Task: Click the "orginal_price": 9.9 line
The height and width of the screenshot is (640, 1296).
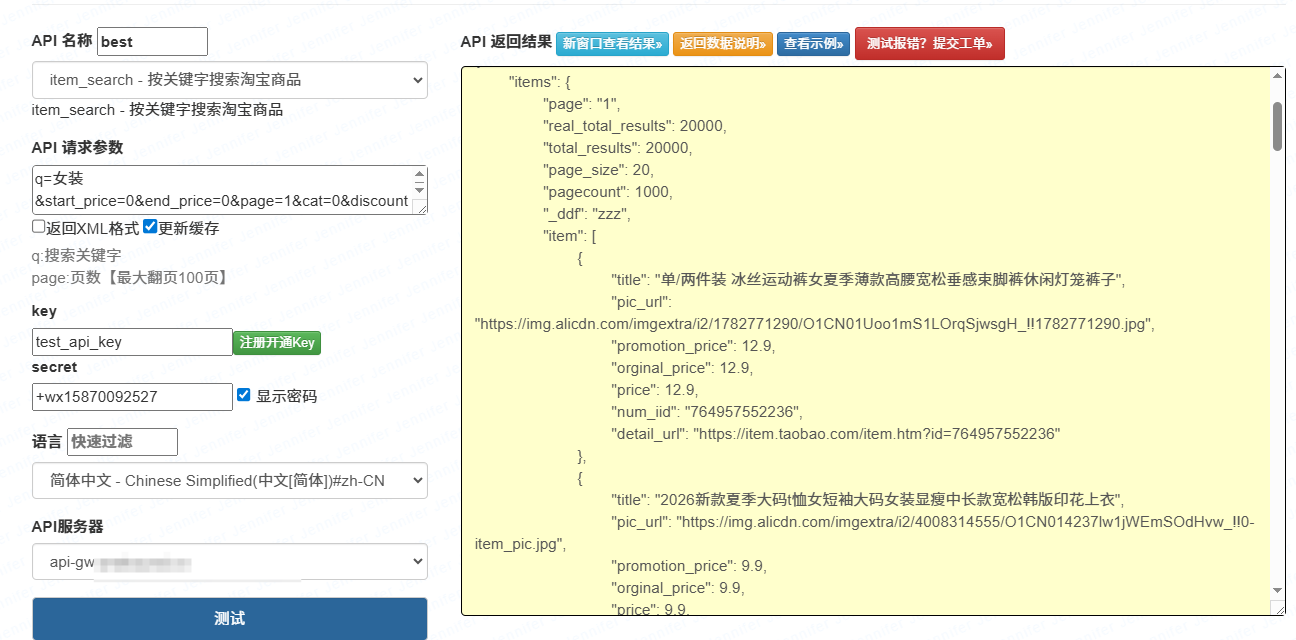Action: coord(677,588)
